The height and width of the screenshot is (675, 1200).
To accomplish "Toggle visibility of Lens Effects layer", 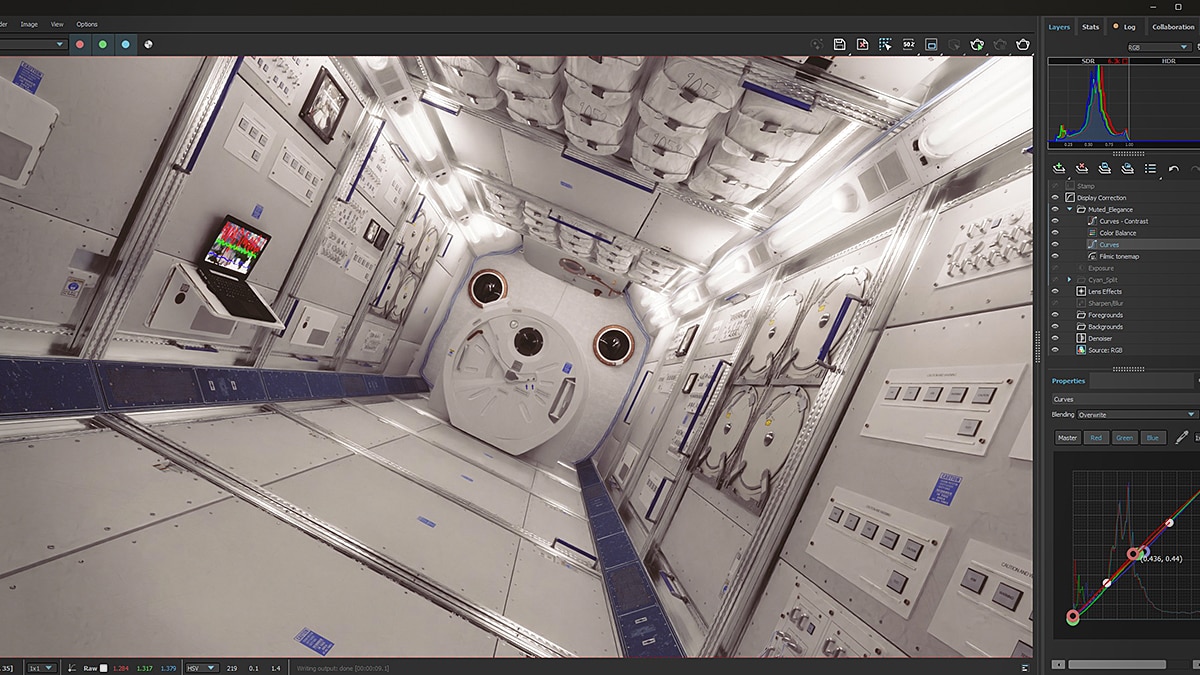I will click(1055, 291).
